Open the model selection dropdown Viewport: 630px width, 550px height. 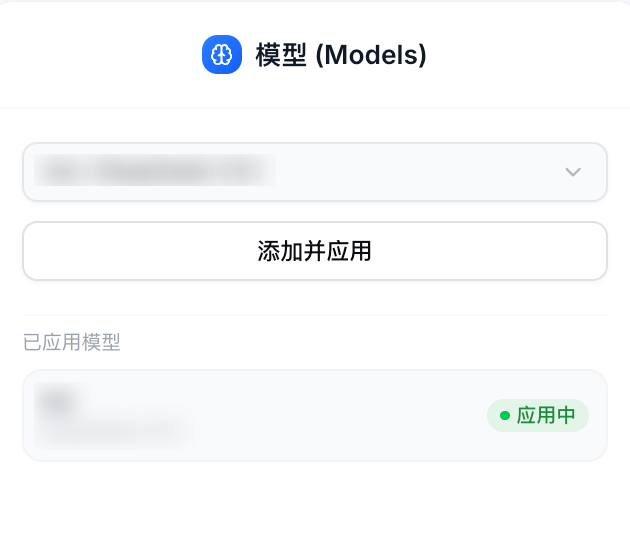click(314, 172)
